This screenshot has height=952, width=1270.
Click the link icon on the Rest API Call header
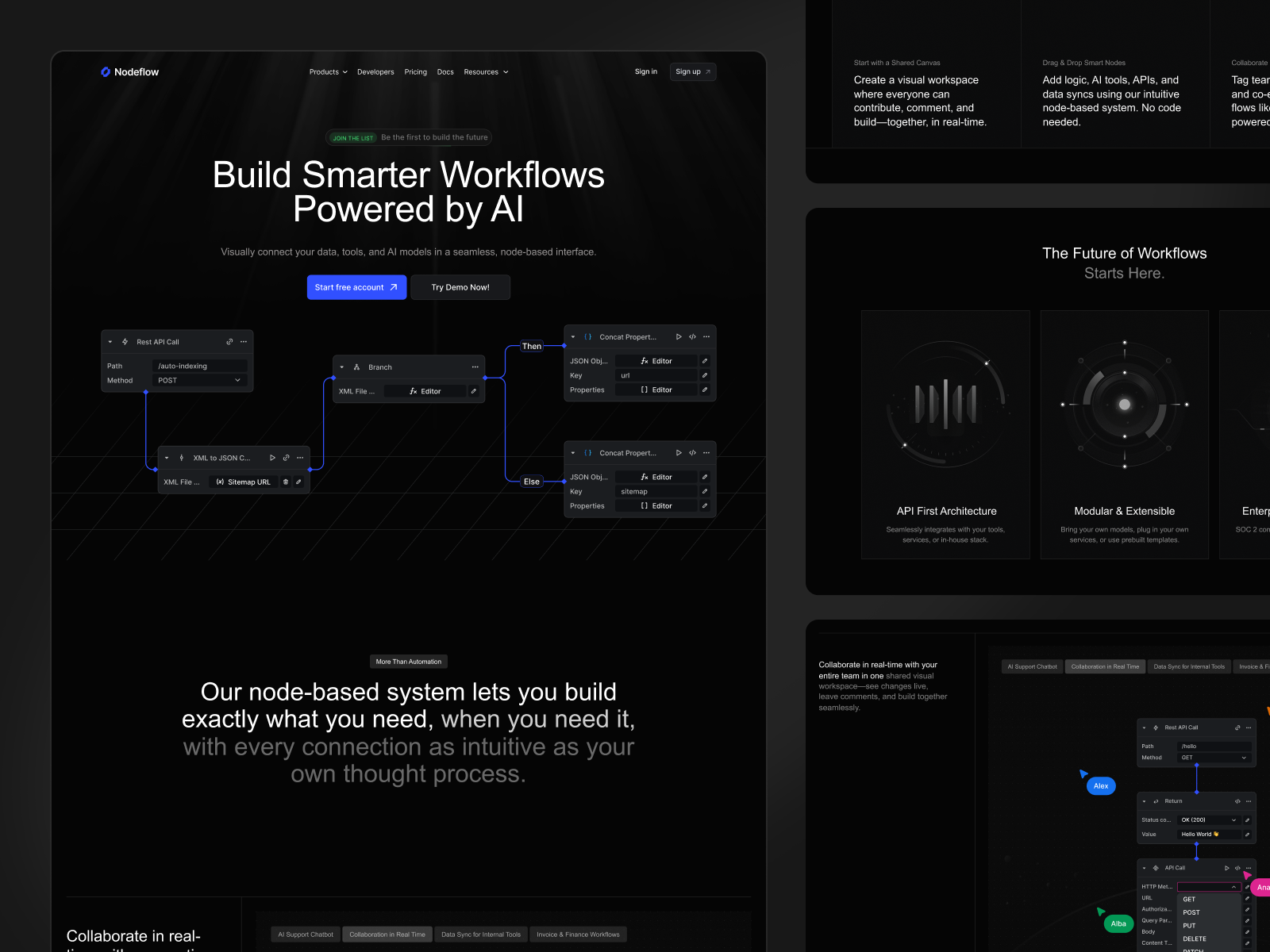pyautogui.click(x=229, y=342)
